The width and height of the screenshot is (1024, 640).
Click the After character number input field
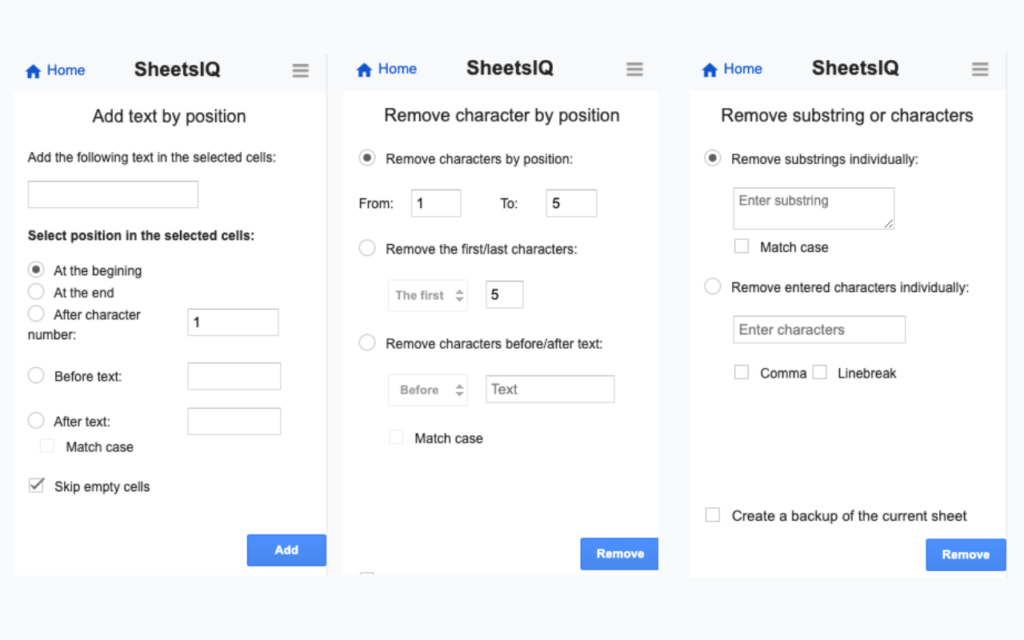tap(233, 322)
